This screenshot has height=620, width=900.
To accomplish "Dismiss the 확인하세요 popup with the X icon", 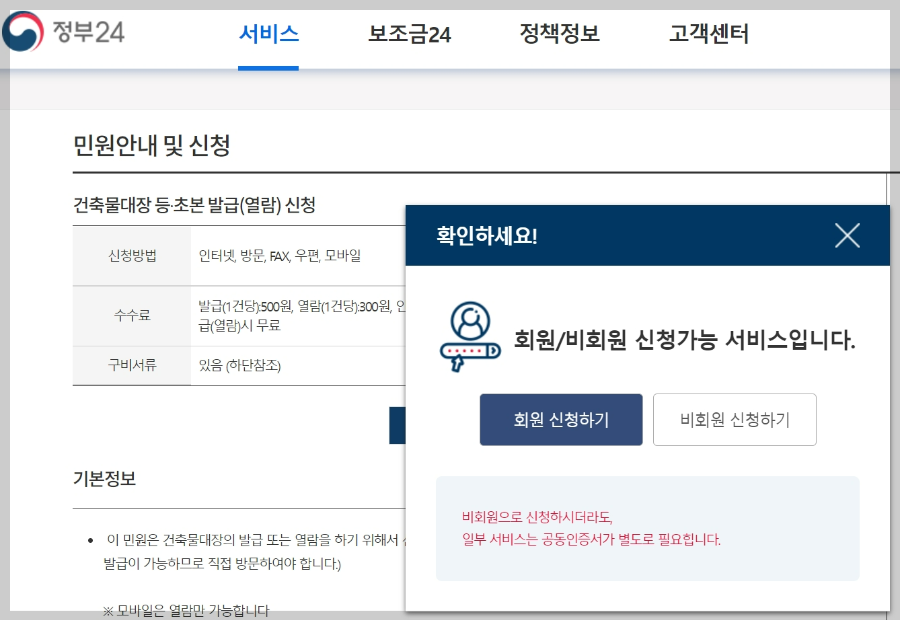I will click(847, 235).
